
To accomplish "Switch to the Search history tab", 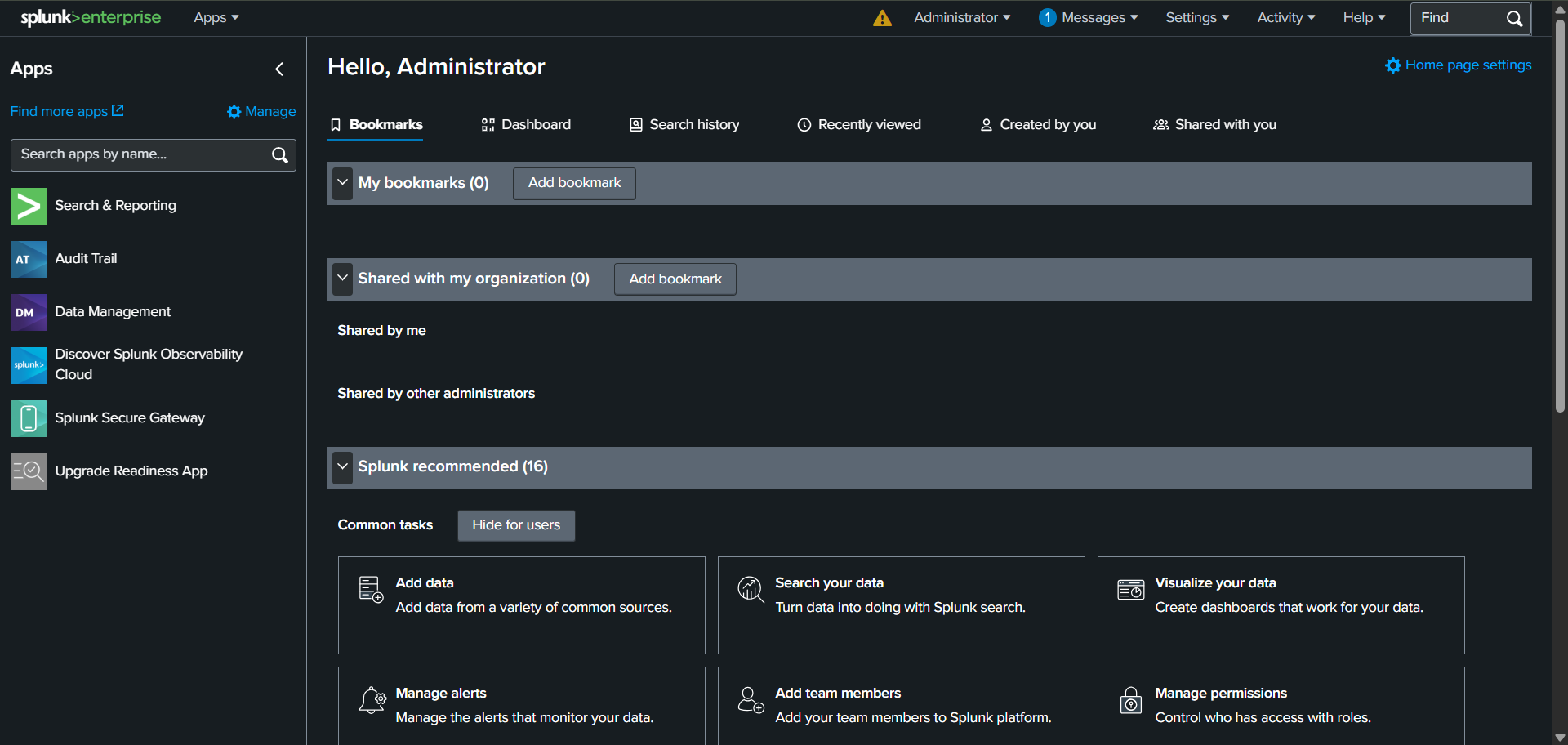I will (x=684, y=125).
